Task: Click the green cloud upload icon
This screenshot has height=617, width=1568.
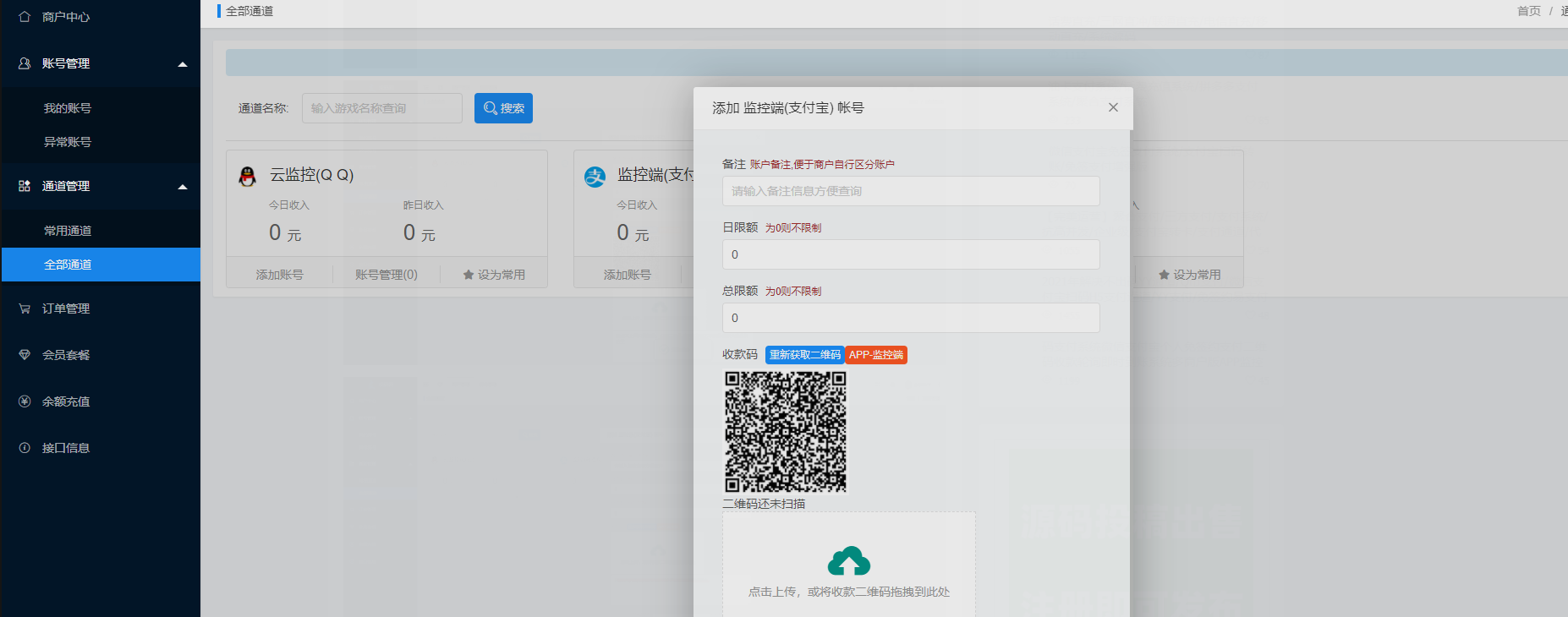Action: pyautogui.click(x=848, y=561)
